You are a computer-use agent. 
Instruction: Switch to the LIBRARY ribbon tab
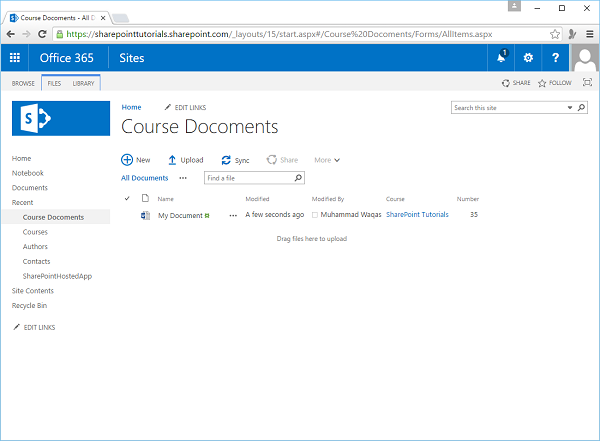click(83, 83)
